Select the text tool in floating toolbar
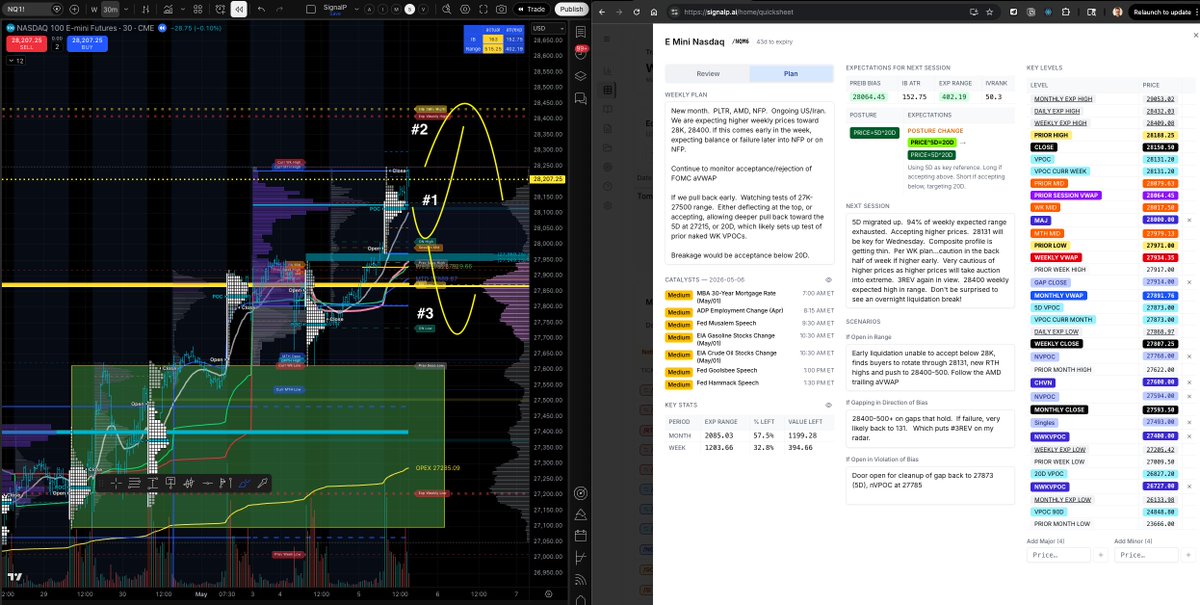 coord(152,482)
